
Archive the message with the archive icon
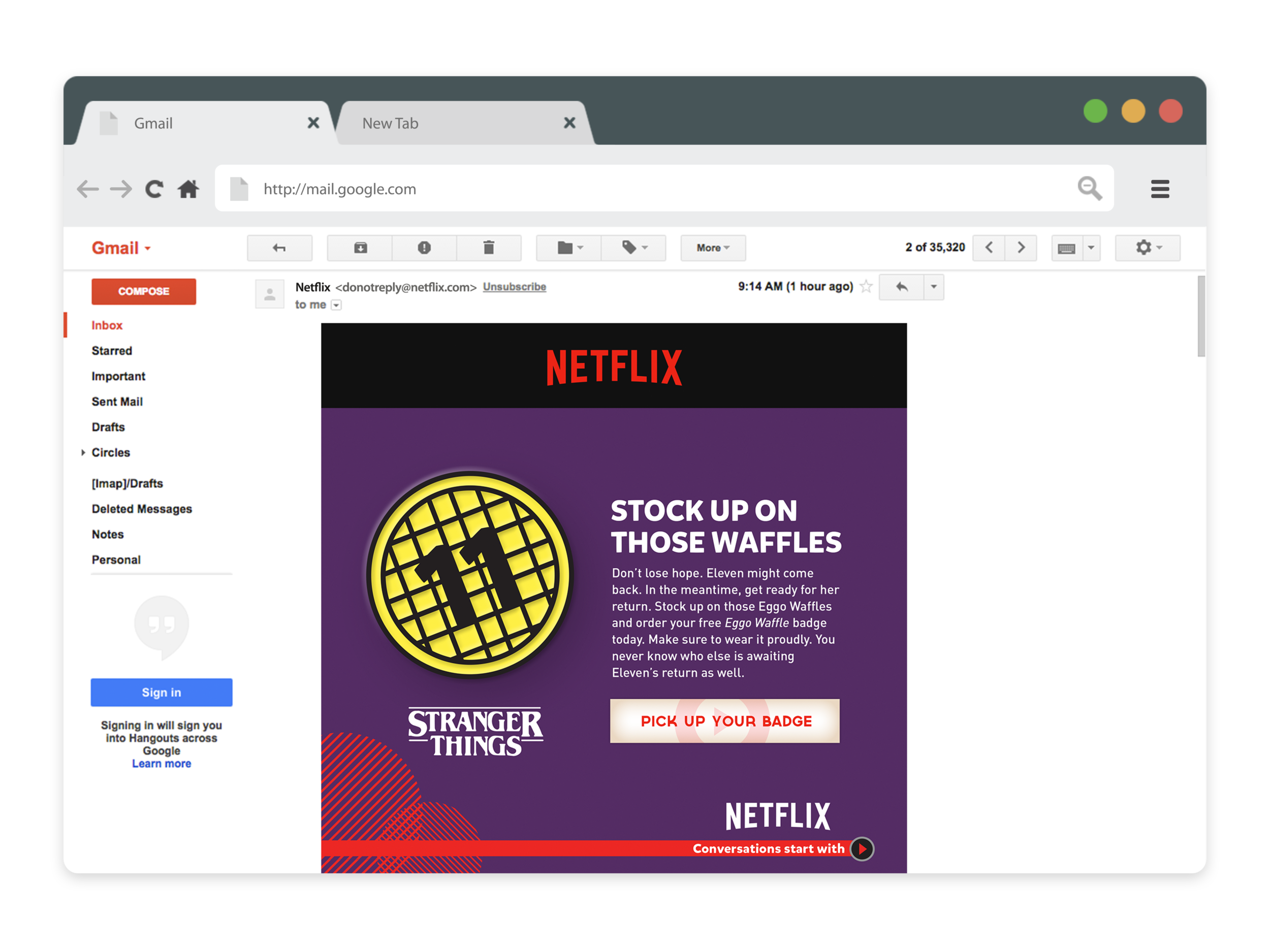360,248
